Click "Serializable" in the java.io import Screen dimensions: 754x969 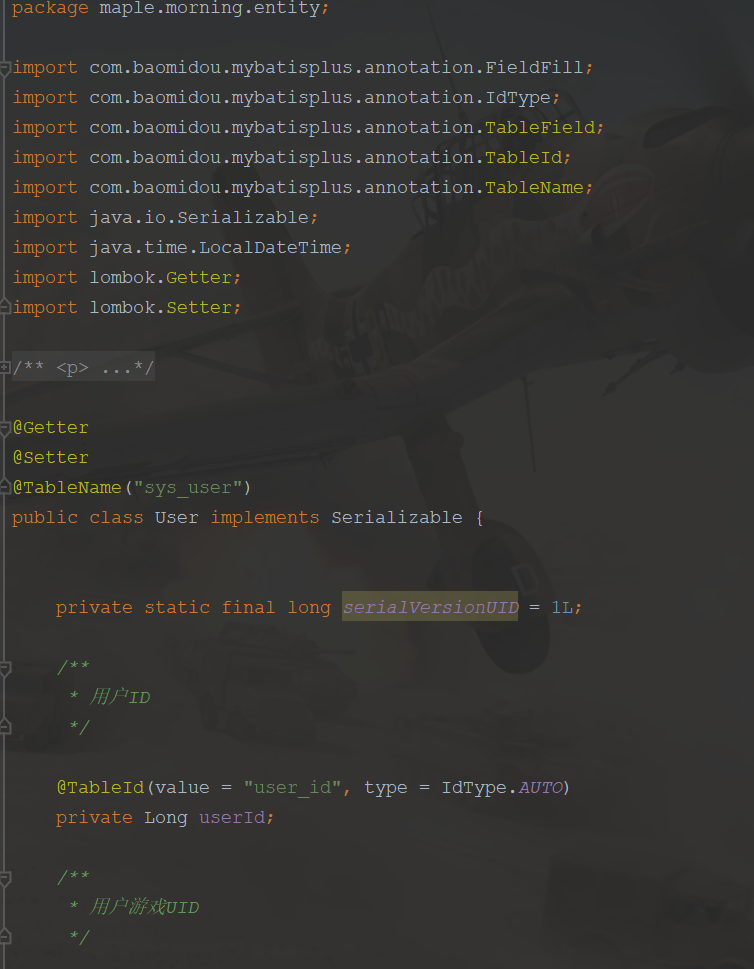243,218
